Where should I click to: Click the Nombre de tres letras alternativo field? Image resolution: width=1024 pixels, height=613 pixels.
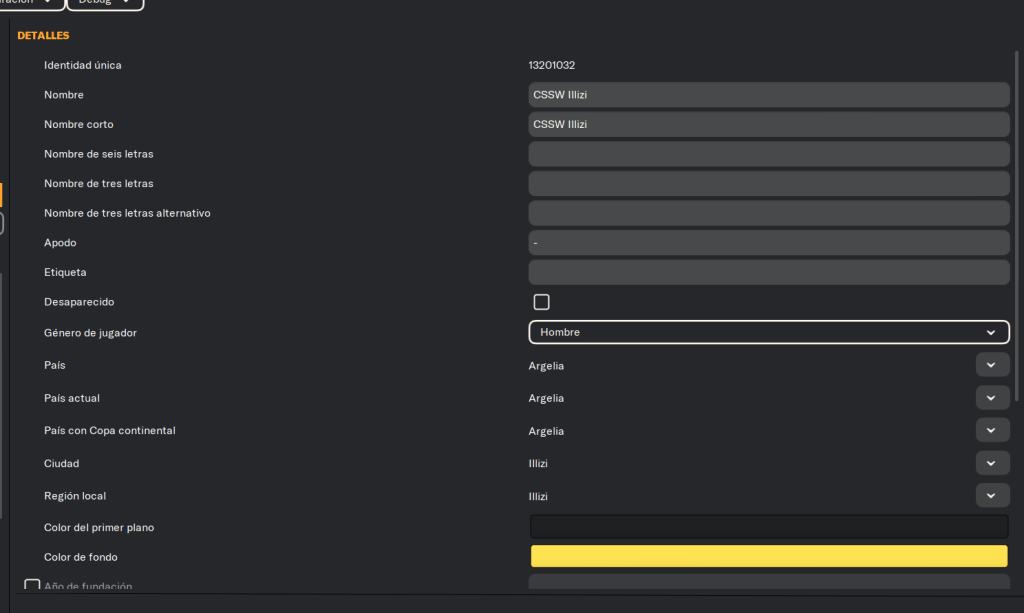click(768, 213)
